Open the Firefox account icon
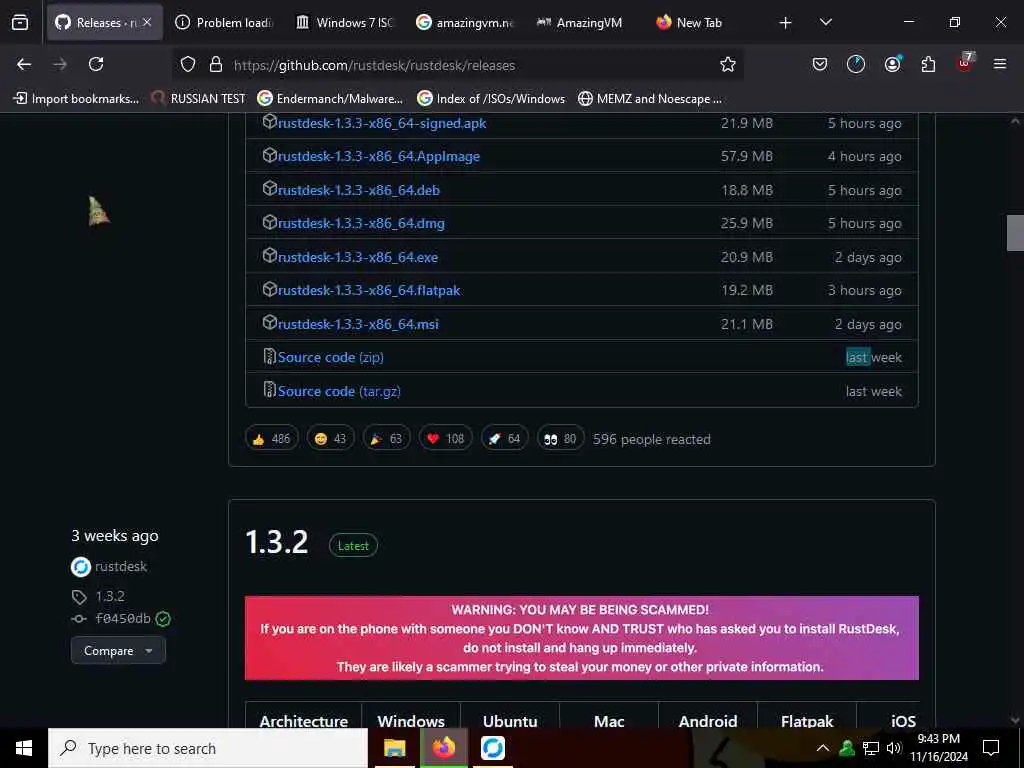 click(892, 64)
